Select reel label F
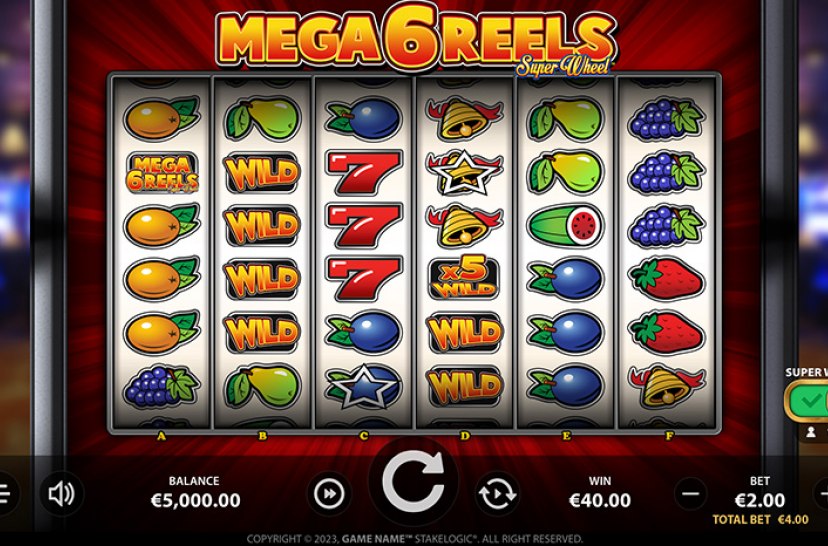 point(669,436)
